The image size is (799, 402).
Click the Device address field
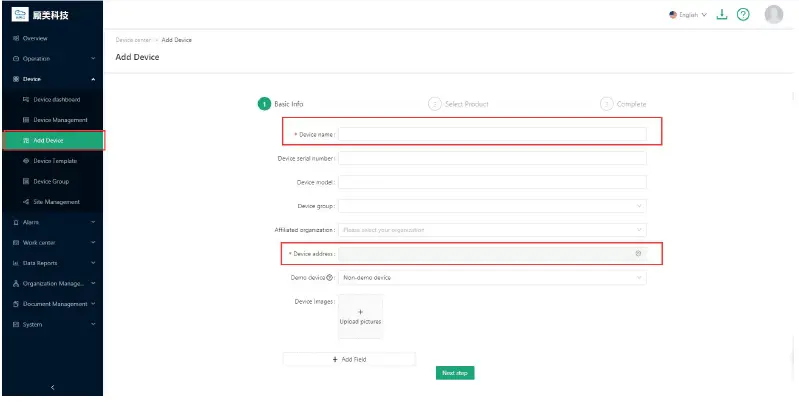pyautogui.click(x=492, y=254)
